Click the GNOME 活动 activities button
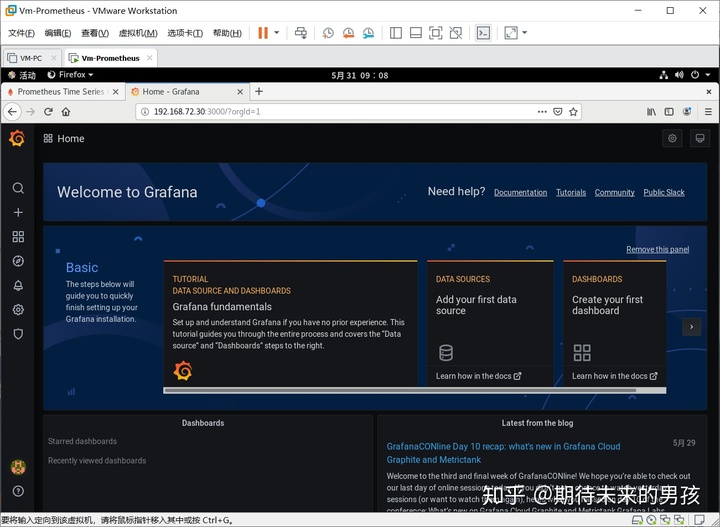Screen dimensions: 720x527 (22, 75)
